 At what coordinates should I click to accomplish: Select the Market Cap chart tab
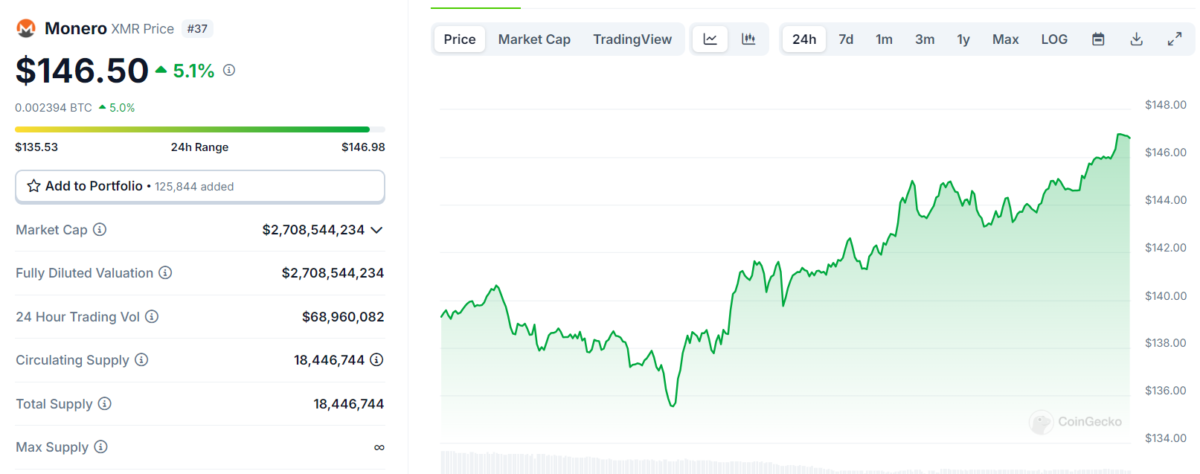tap(534, 39)
